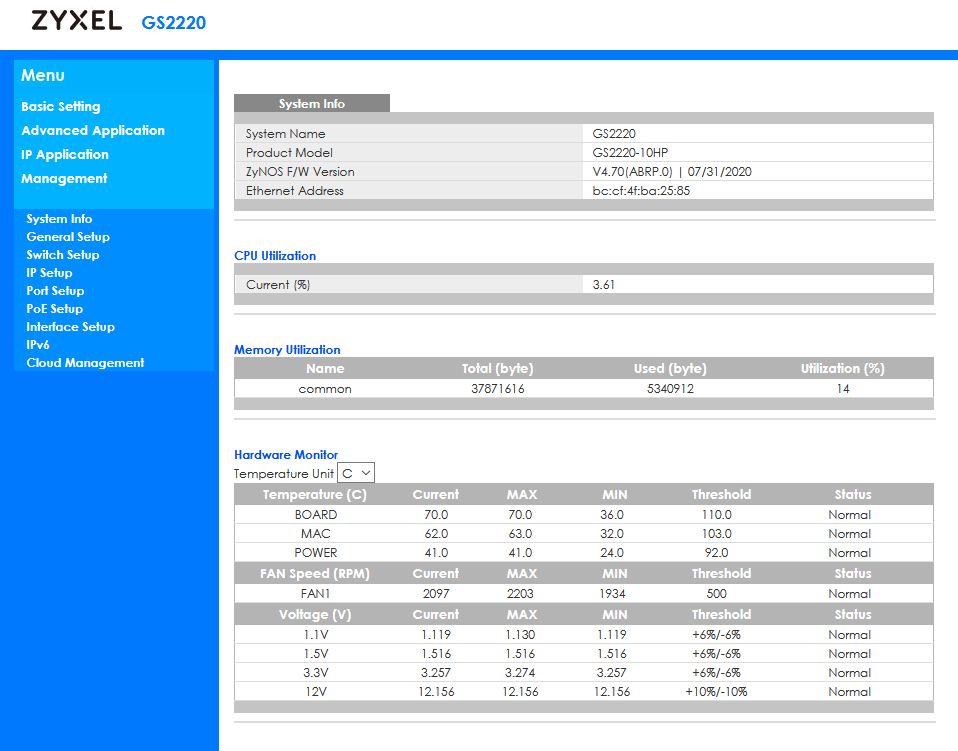Open the Basic Setting menu
The width and height of the screenshot is (958, 751).
(60, 106)
